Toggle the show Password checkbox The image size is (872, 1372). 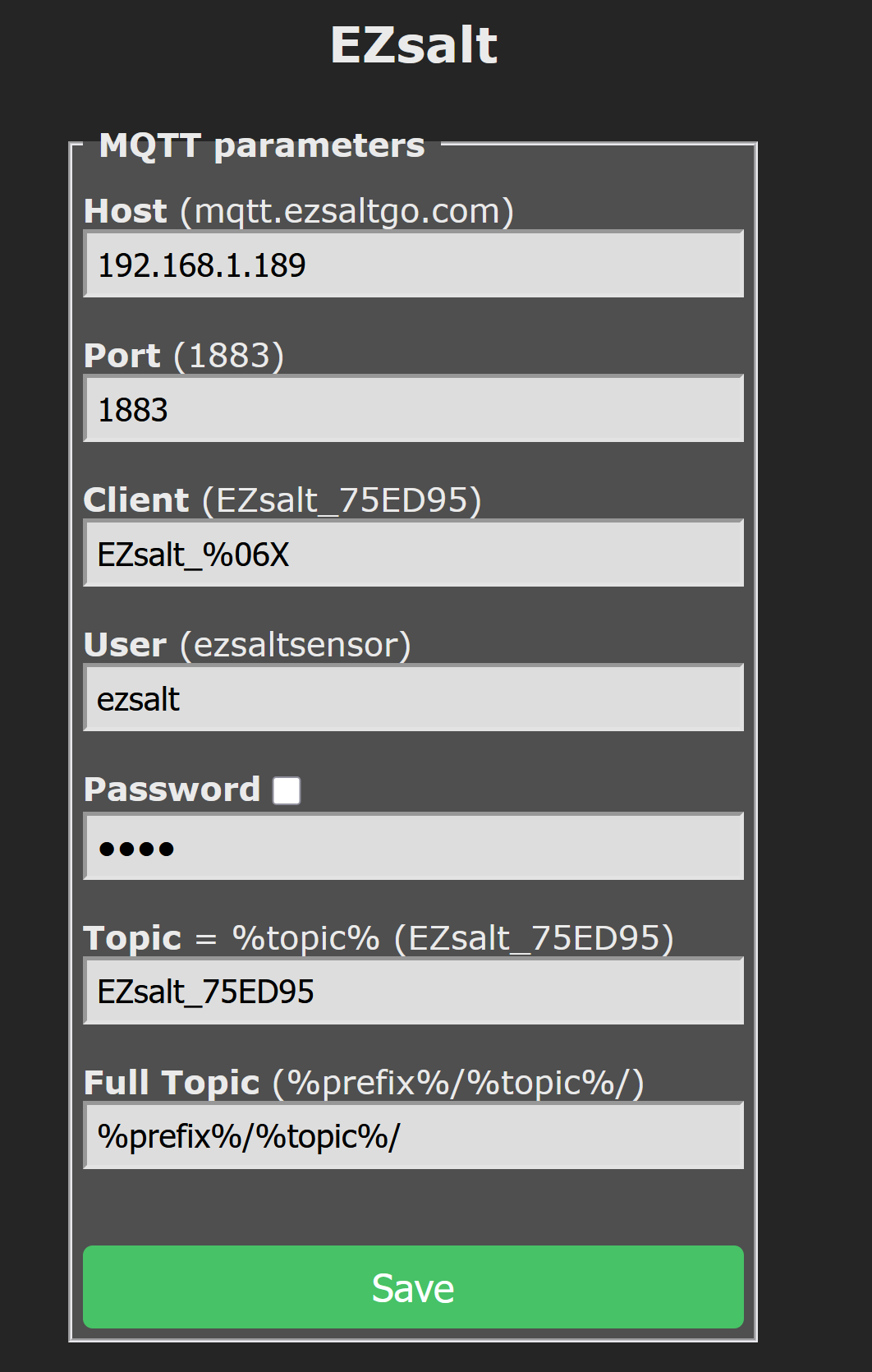[x=287, y=790]
